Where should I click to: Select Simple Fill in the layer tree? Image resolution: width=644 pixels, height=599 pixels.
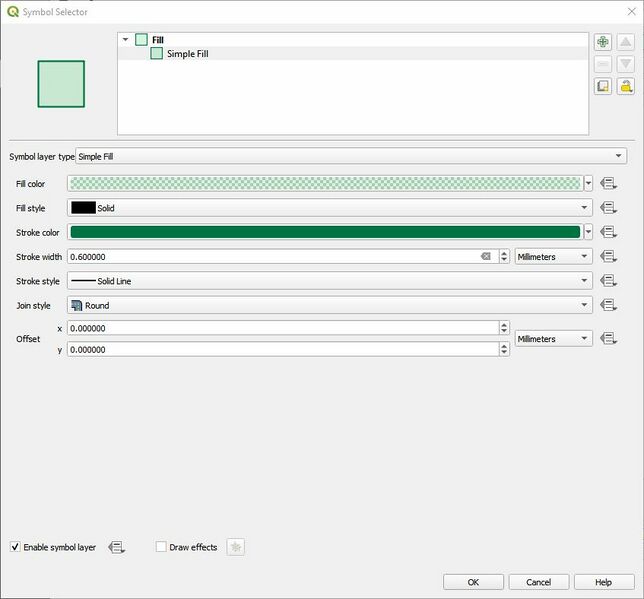coord(187,54)
